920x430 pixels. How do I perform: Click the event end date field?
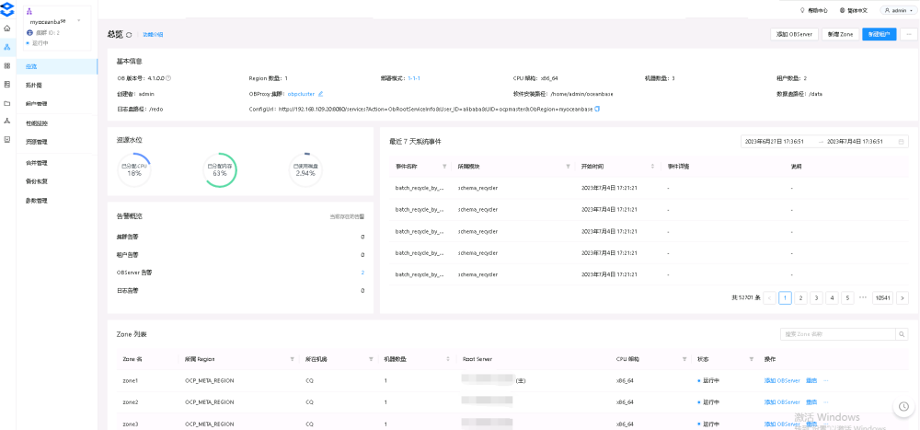(856, 141)
